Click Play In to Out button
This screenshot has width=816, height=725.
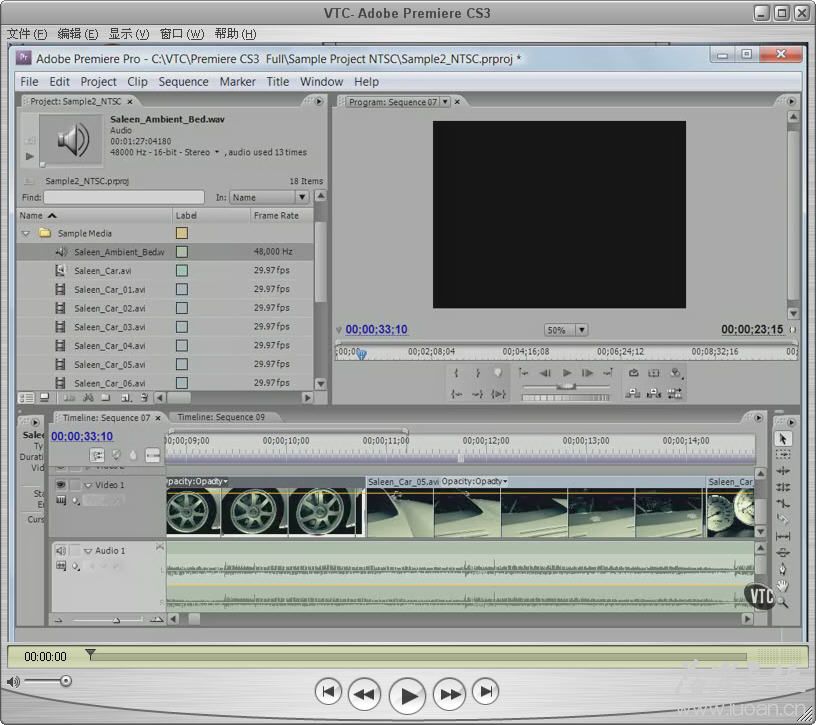499,394
